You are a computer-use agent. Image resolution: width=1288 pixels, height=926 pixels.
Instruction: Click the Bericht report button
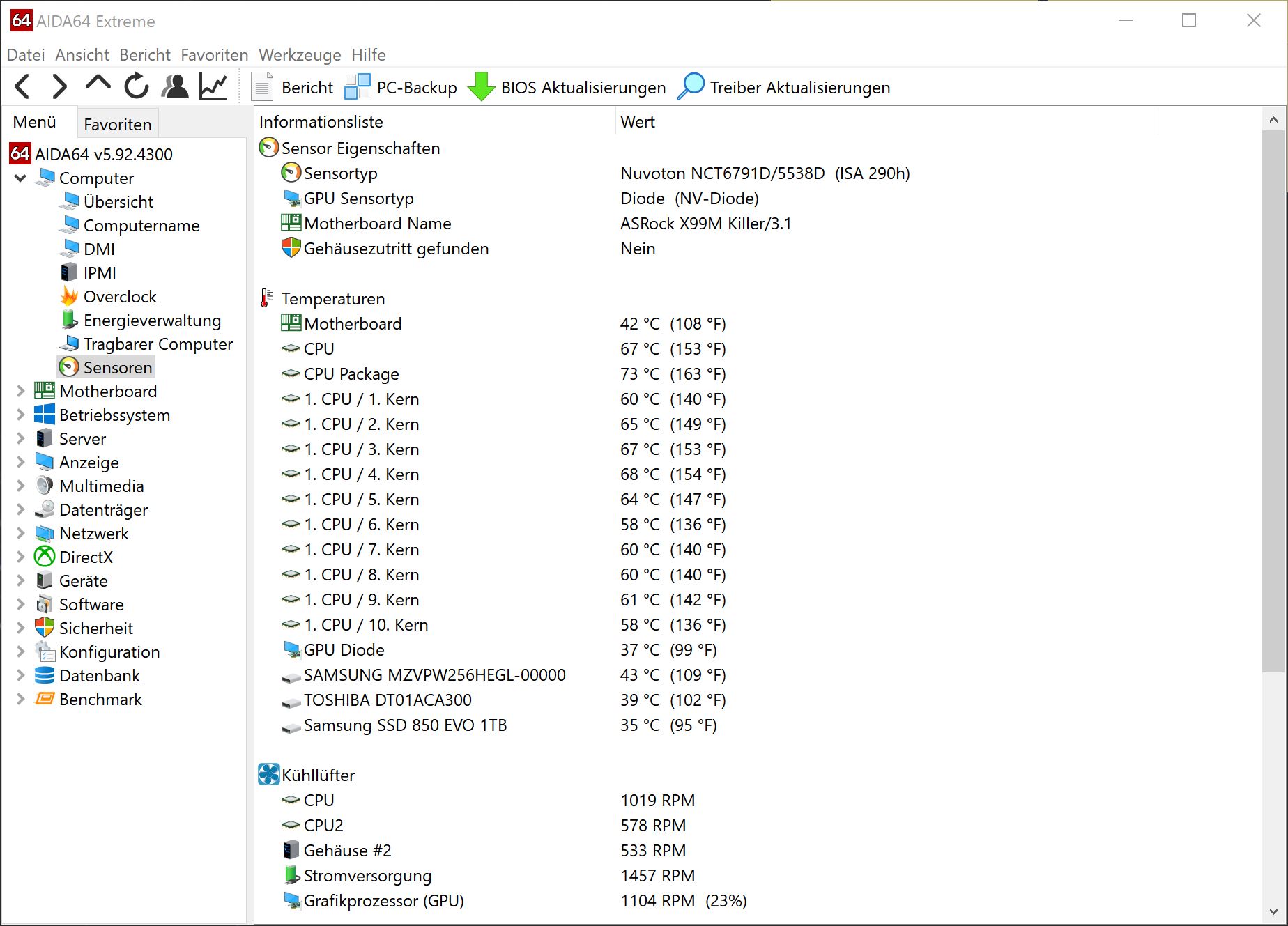(x=291, y=87)
